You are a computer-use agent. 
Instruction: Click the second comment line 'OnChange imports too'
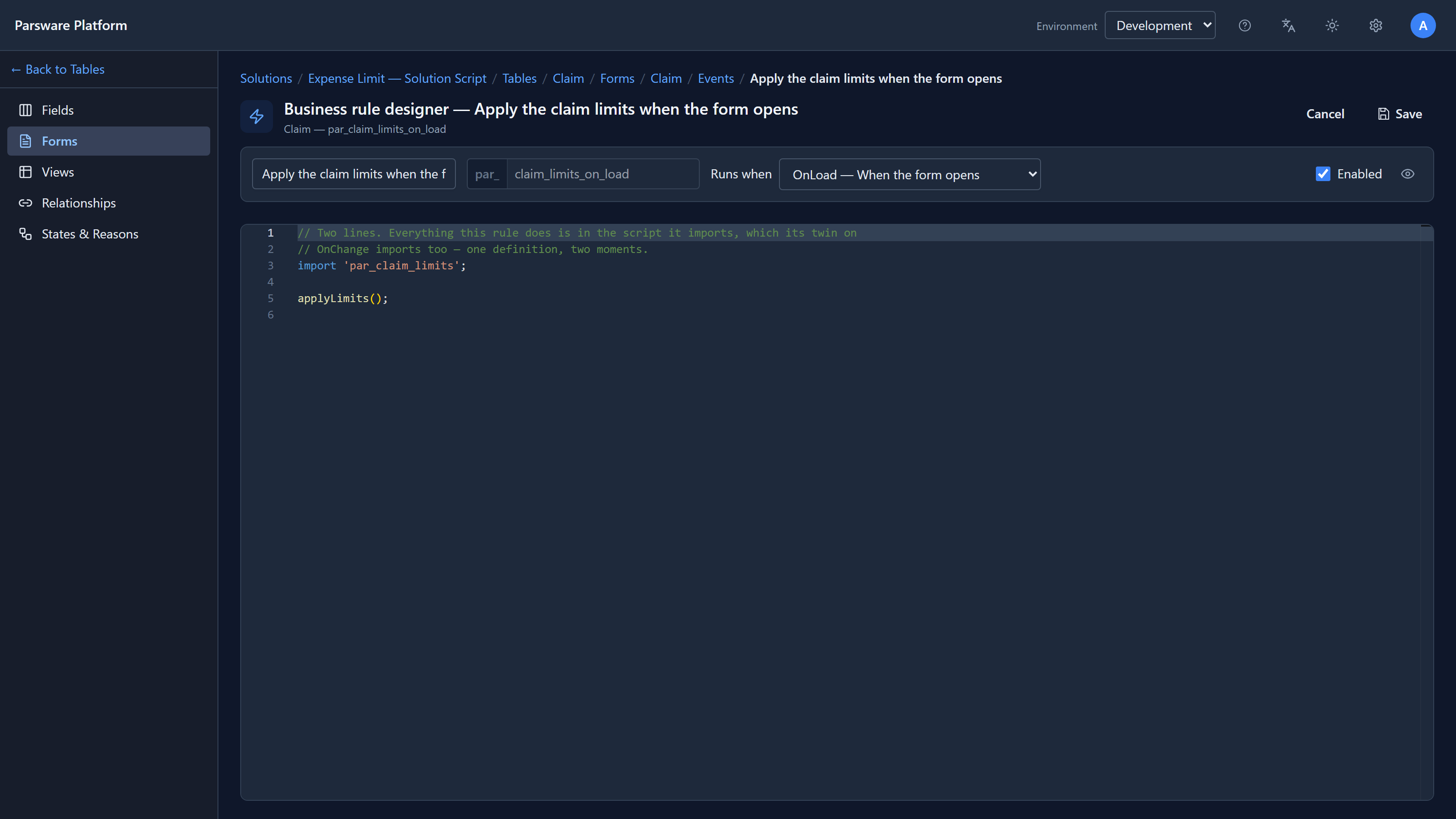tap(473, 249)
